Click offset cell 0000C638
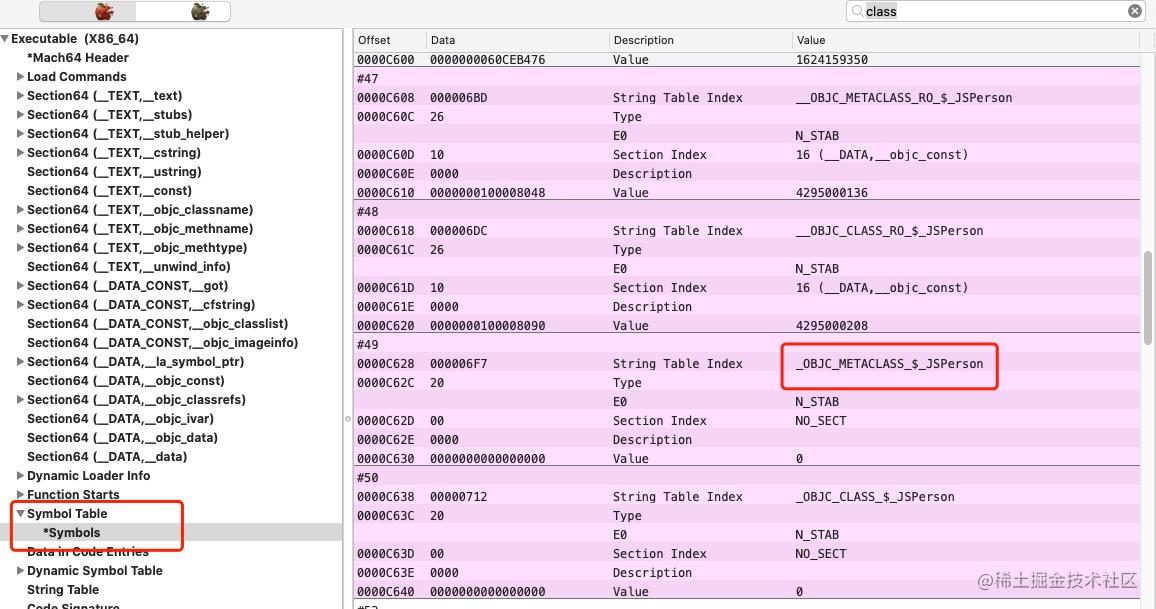Viewport: 1156px width, 609px height. [x=386, y=497]
